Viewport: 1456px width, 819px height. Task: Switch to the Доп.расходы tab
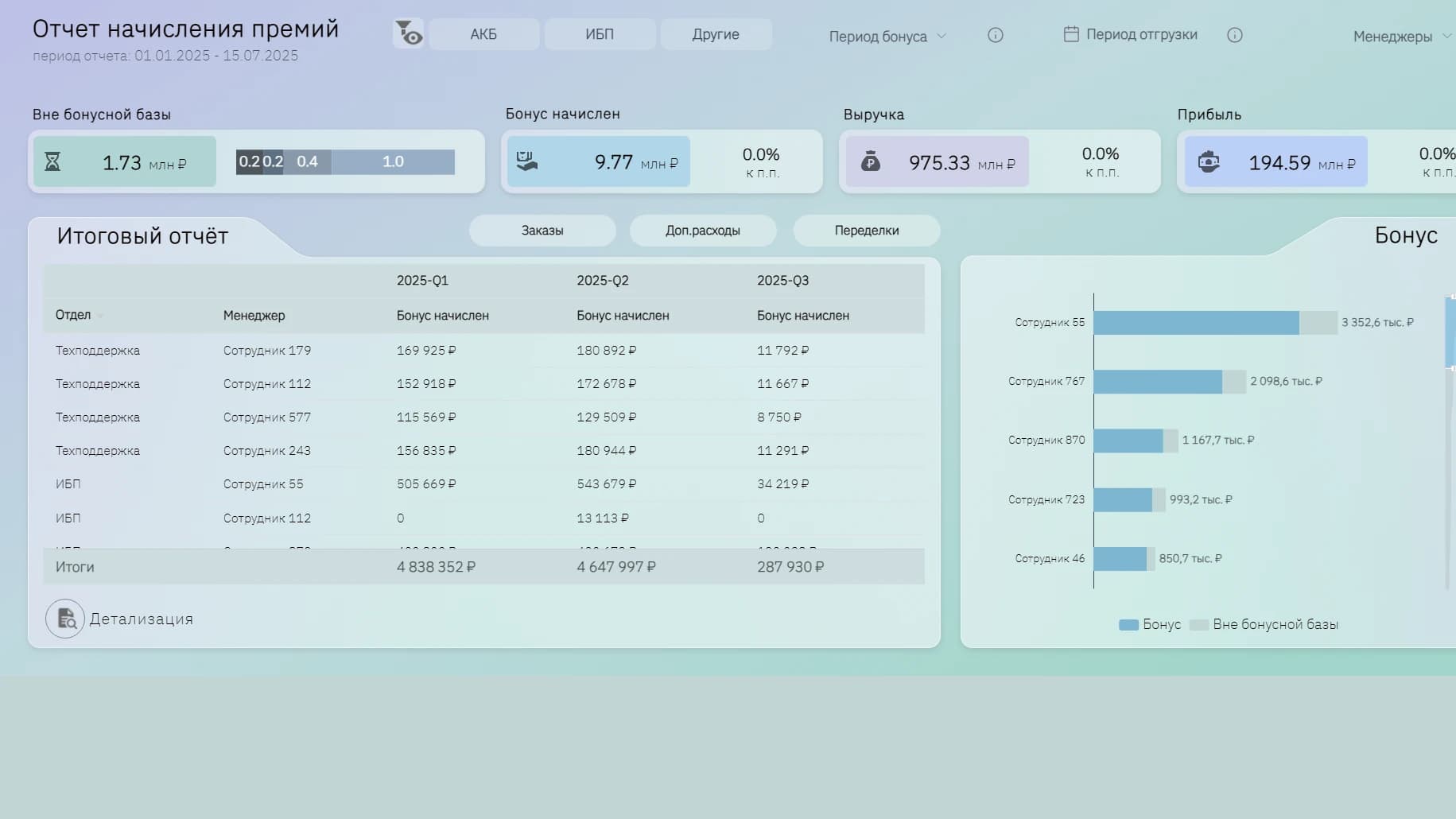click(x=703, y=231)
